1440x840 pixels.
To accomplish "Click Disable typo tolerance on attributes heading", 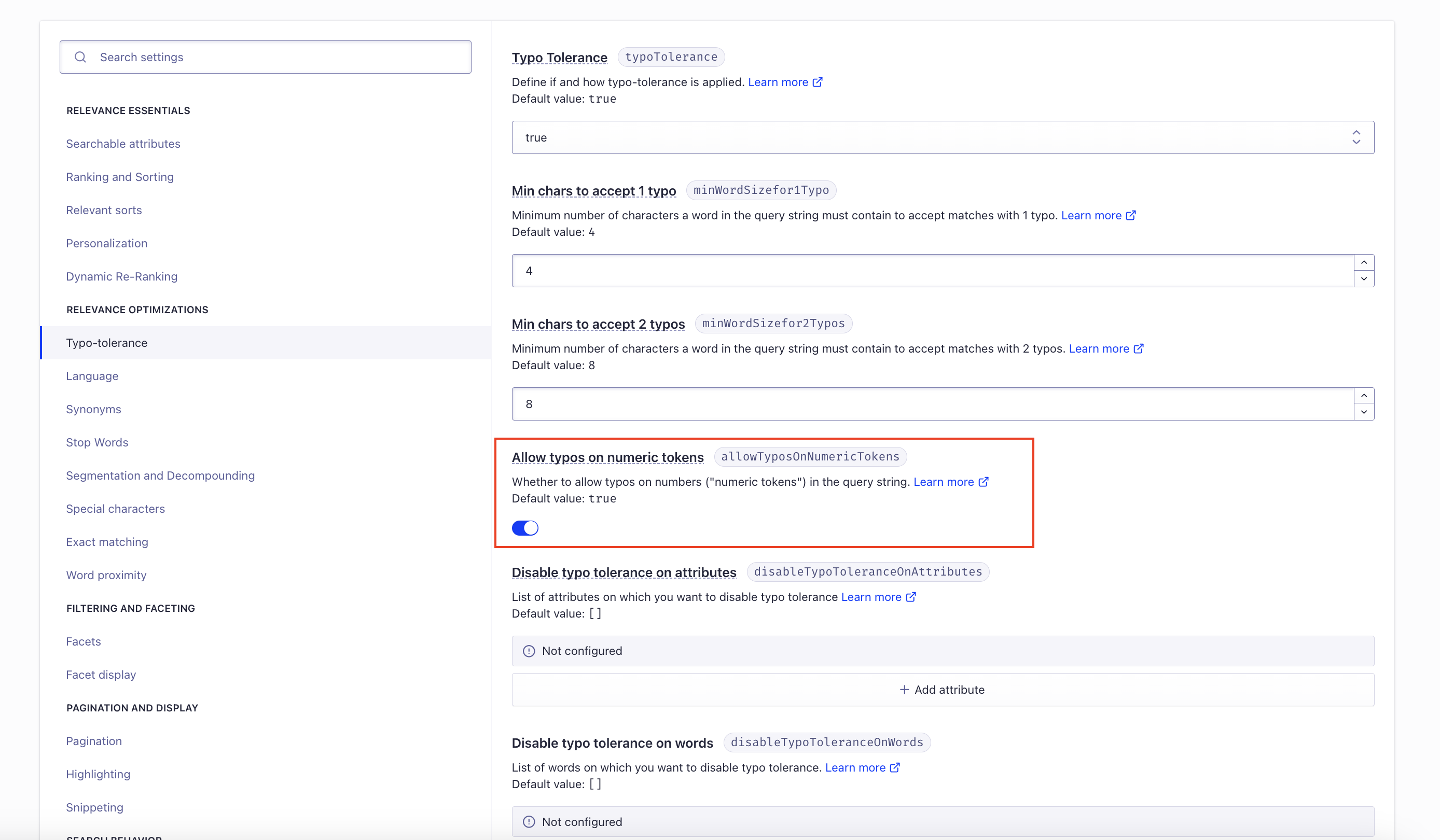I will point(624,573).
